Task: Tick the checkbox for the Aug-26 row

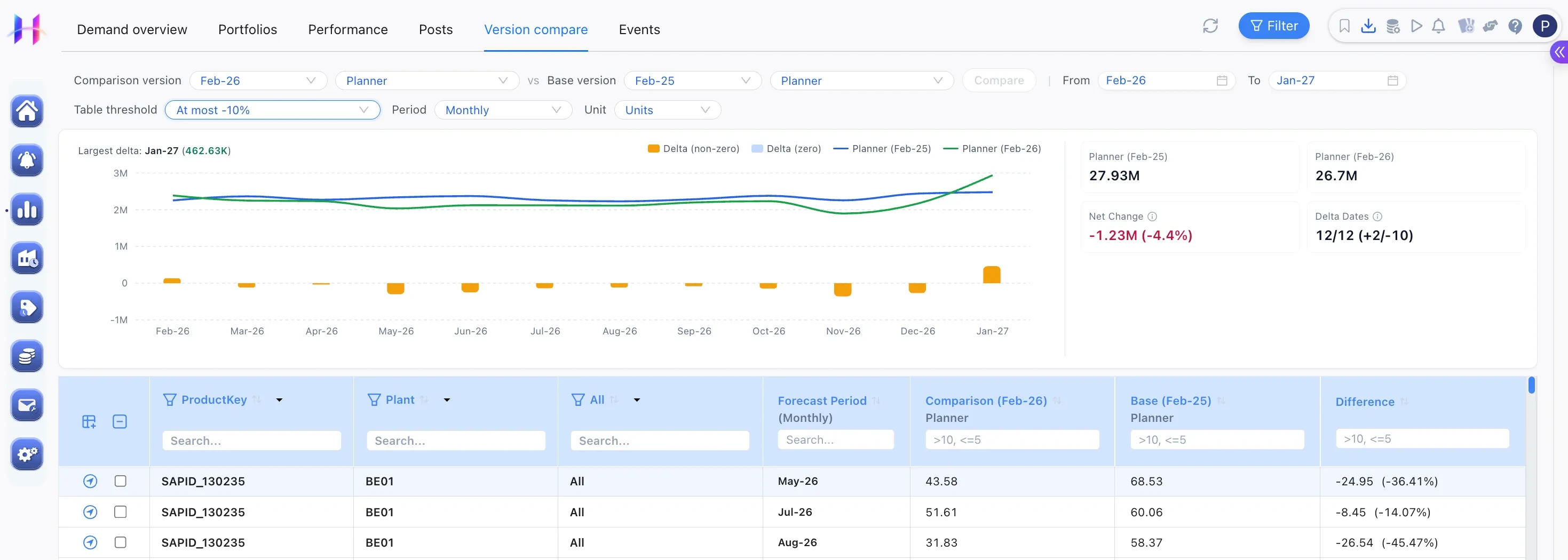Action: (x=121, y=542)
